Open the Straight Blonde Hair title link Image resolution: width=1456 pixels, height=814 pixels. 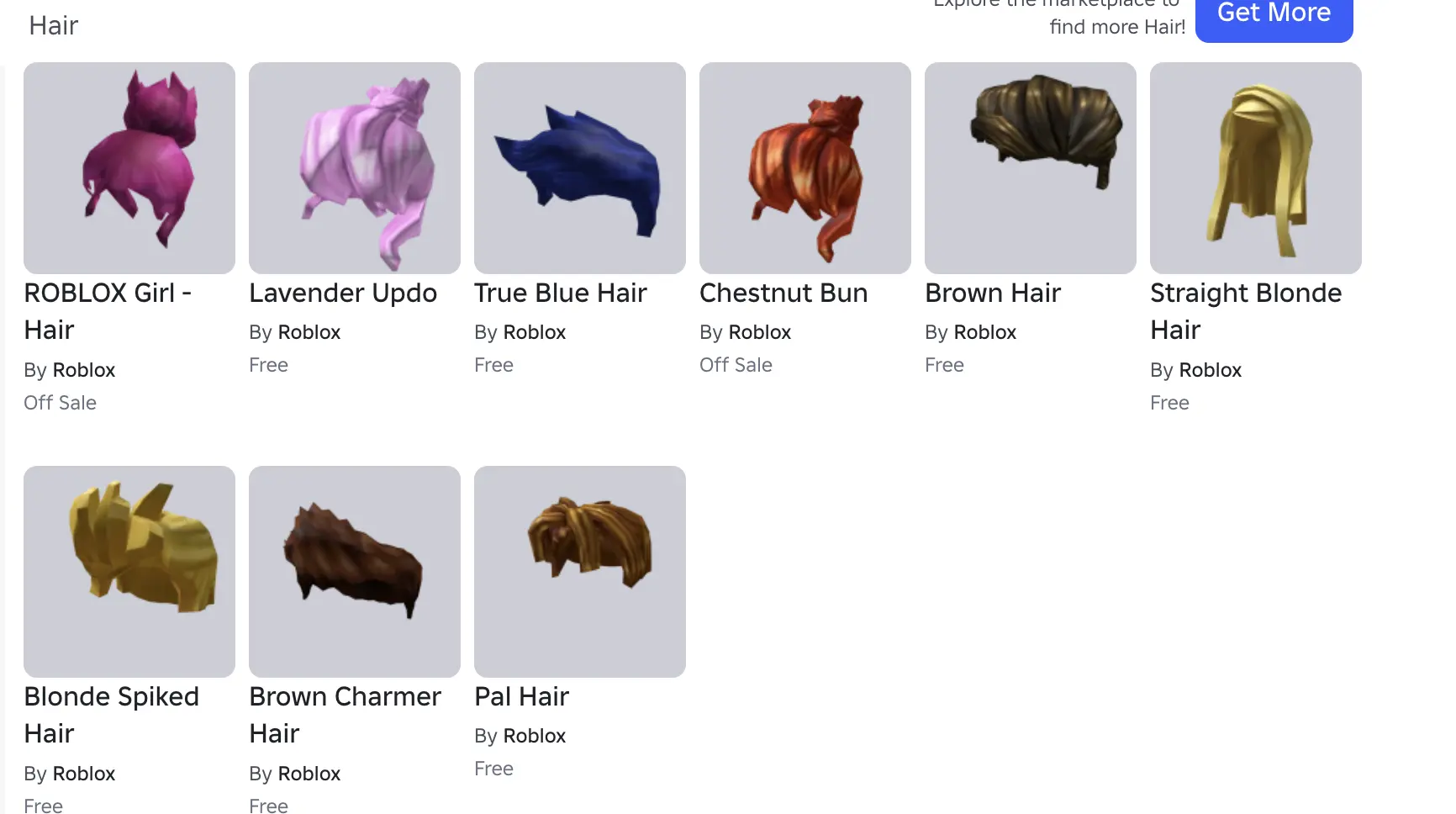pos(1246,311)
